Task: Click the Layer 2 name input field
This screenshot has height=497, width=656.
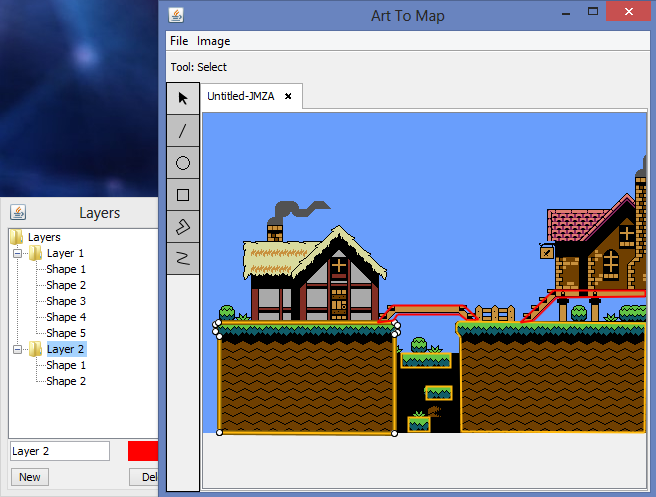Action: [x=60, y=451]
